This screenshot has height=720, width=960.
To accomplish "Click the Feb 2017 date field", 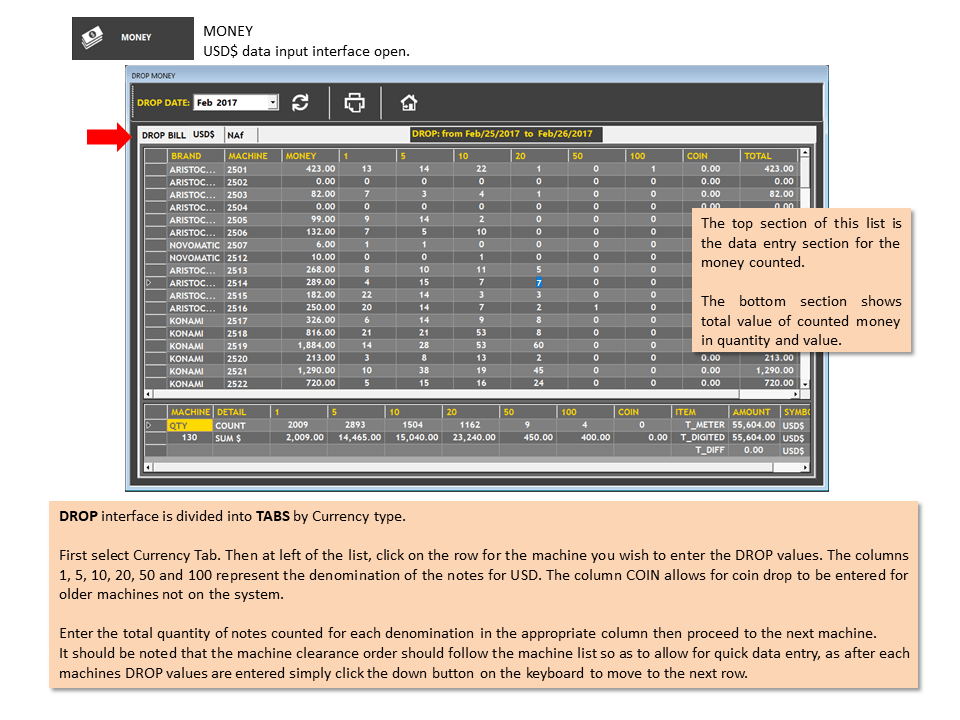I will pos(231,102).
